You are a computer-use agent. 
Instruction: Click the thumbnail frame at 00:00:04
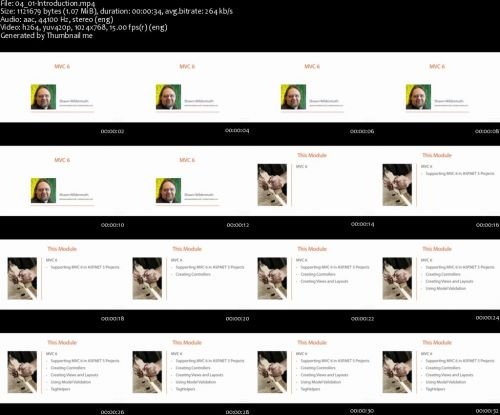coord(187,87)
